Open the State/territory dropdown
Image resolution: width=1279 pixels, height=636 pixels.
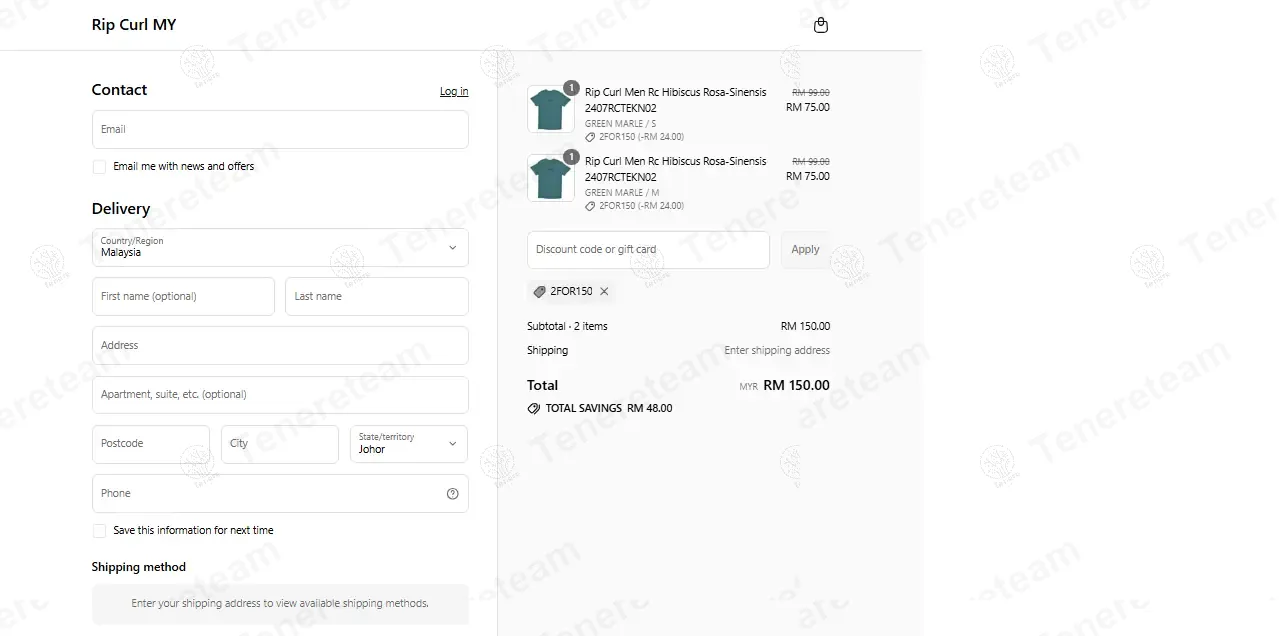click(408, 444)
